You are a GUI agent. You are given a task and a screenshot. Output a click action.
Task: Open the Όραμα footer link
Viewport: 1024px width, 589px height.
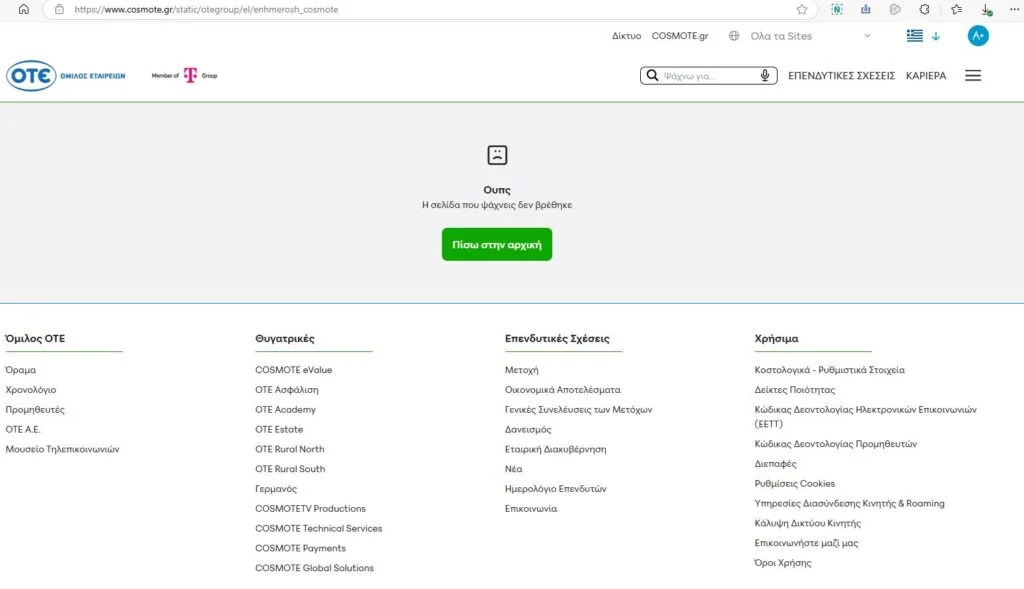[20, 370]
